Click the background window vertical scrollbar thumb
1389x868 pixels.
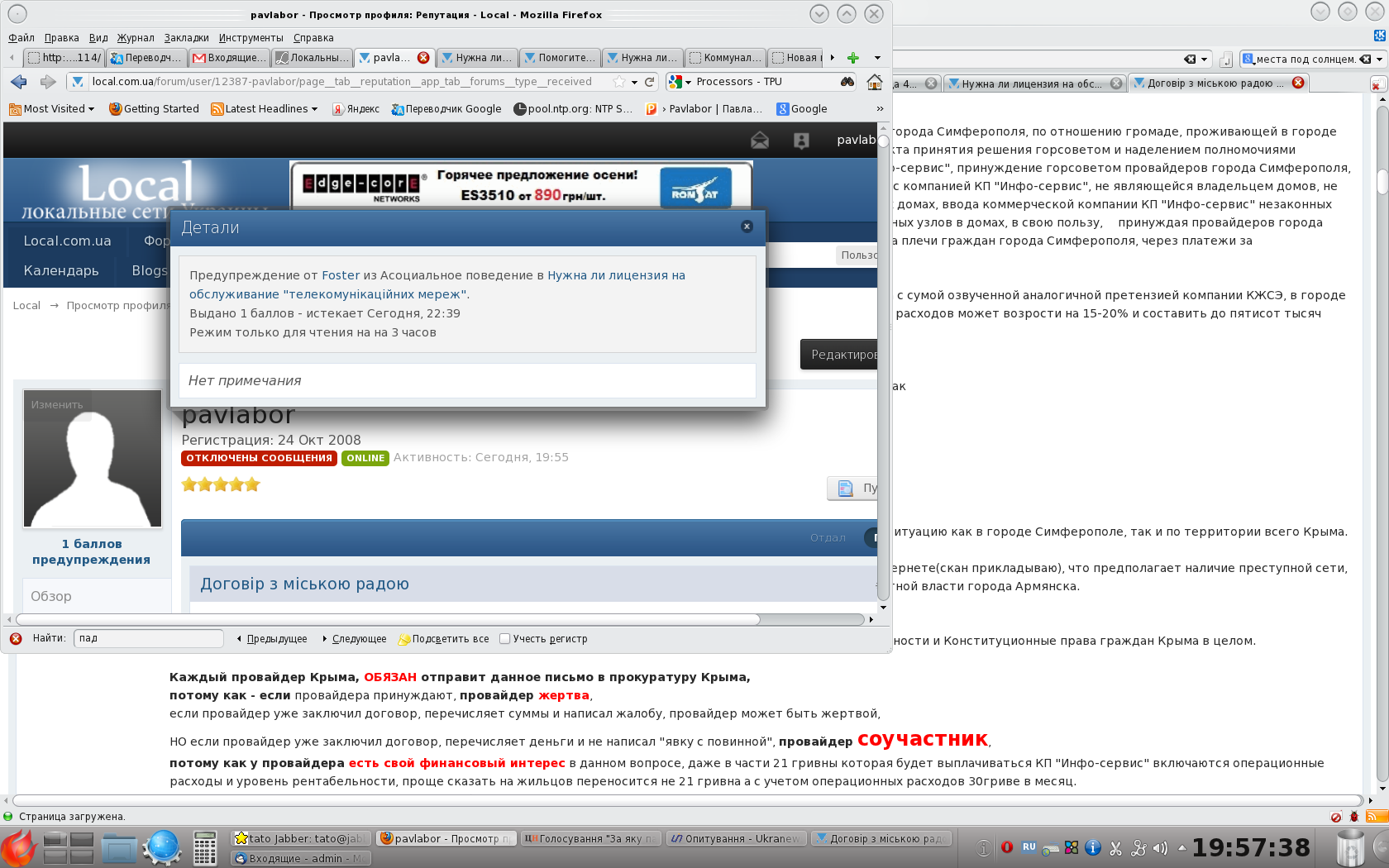click(1382, 181)
